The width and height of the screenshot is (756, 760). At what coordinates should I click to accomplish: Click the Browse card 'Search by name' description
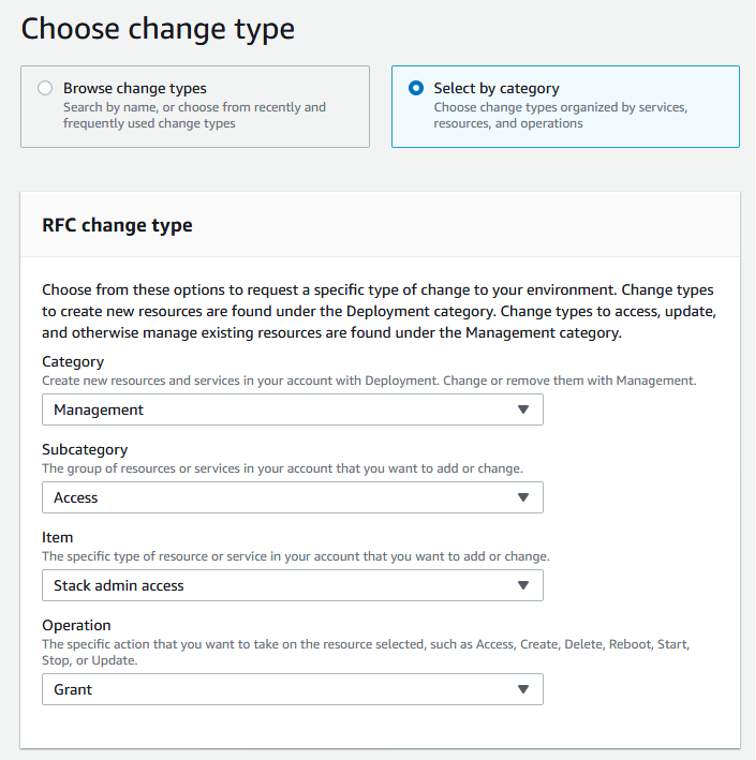pyautogui.click(x=194, y=115)
